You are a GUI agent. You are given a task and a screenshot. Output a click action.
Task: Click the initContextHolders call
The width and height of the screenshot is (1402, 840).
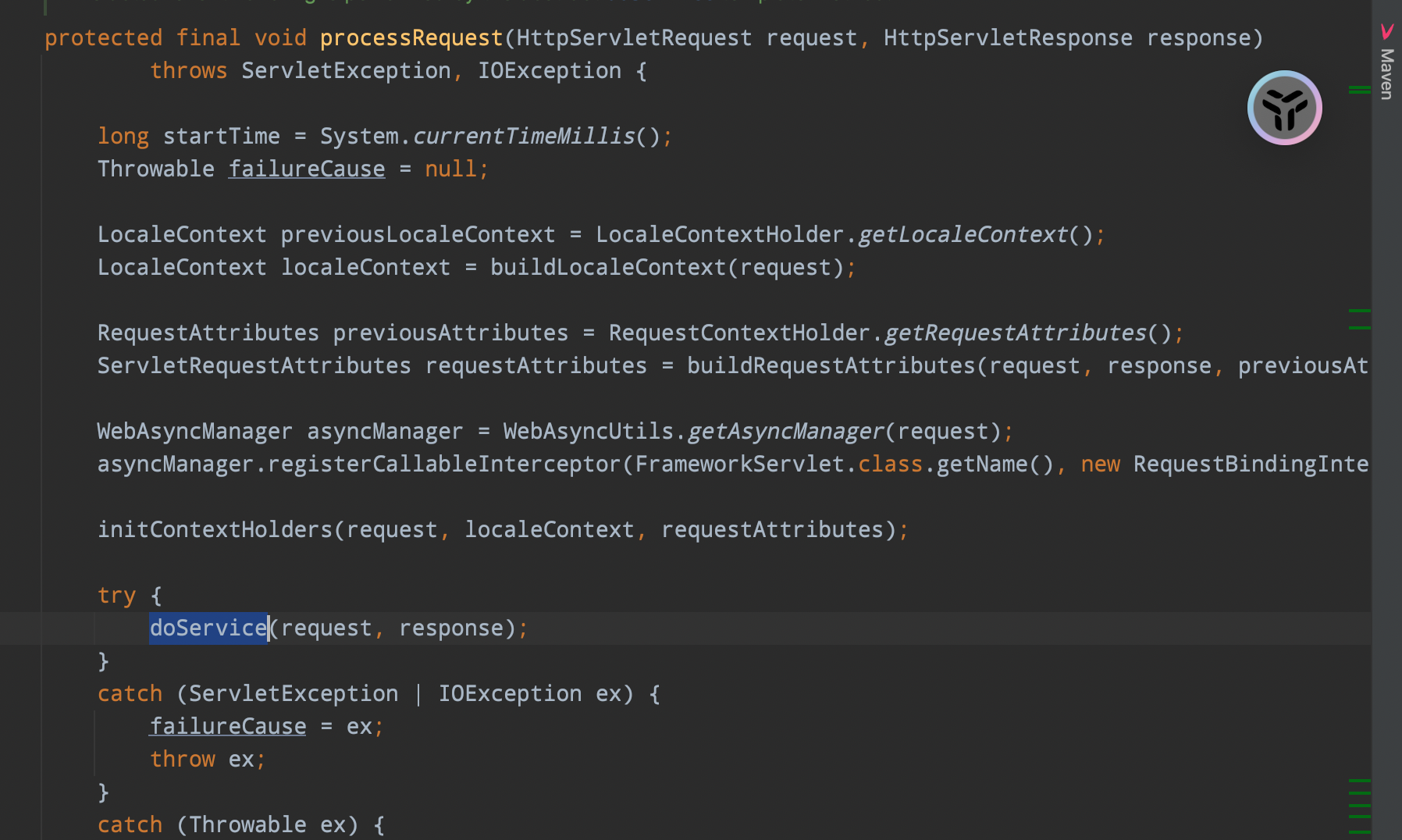pos(215,529)
